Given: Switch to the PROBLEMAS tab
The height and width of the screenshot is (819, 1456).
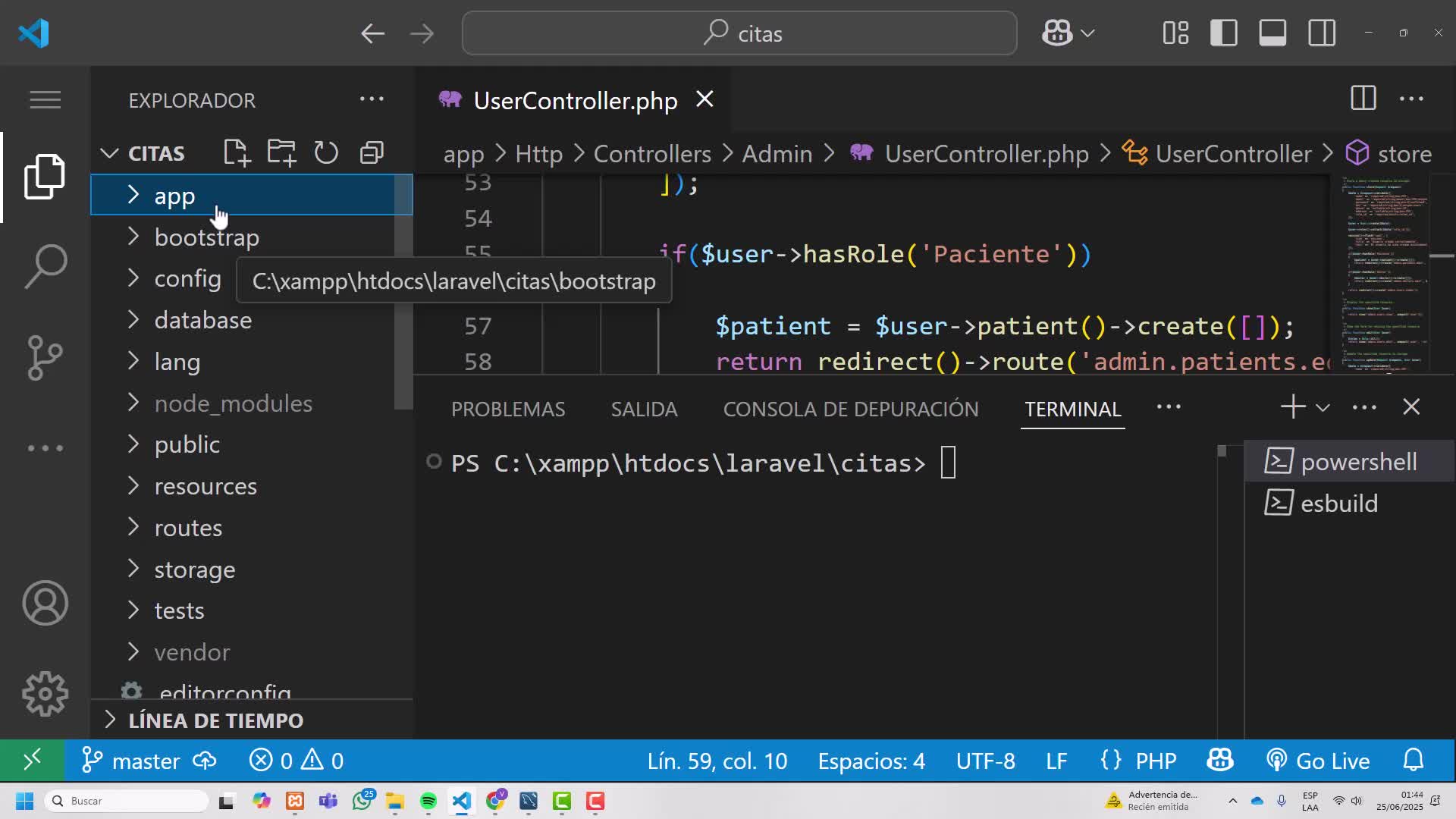Looking at the screenshot, I should [508, 409].
